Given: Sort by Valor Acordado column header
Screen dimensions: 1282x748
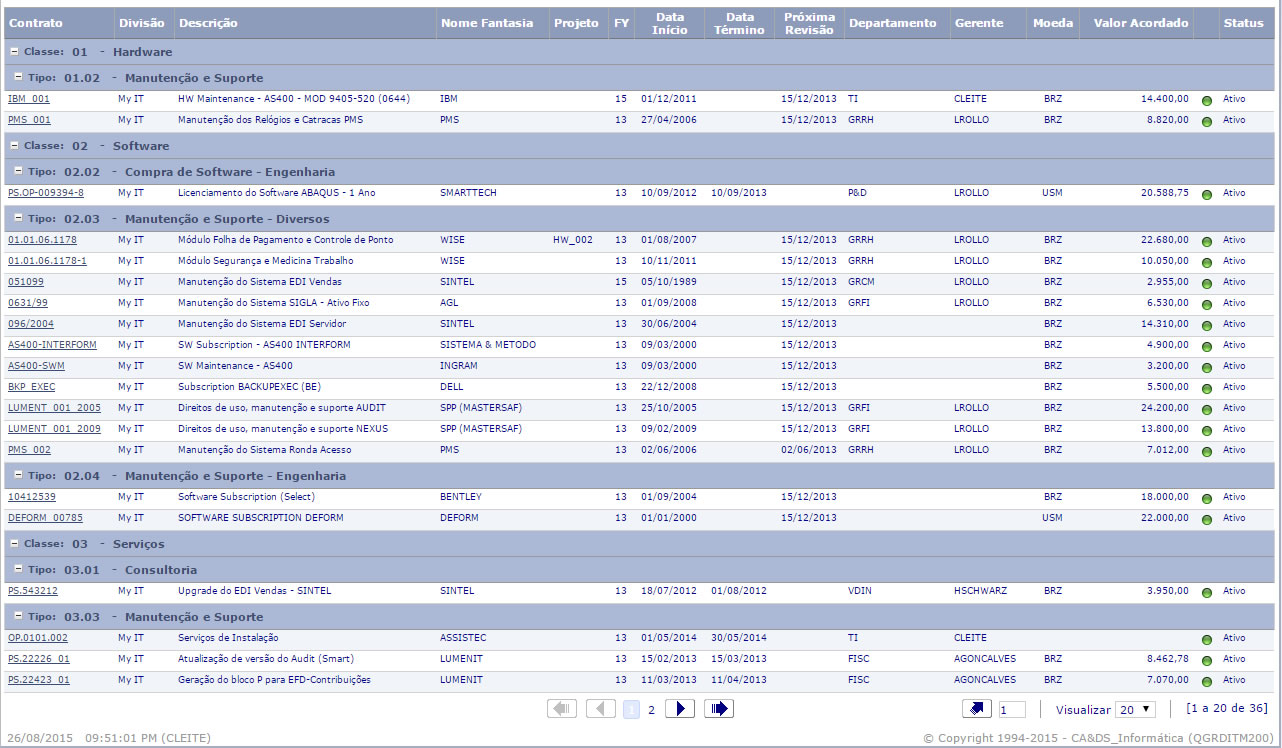Looking at the screenshot, I should coord(1140,23).
